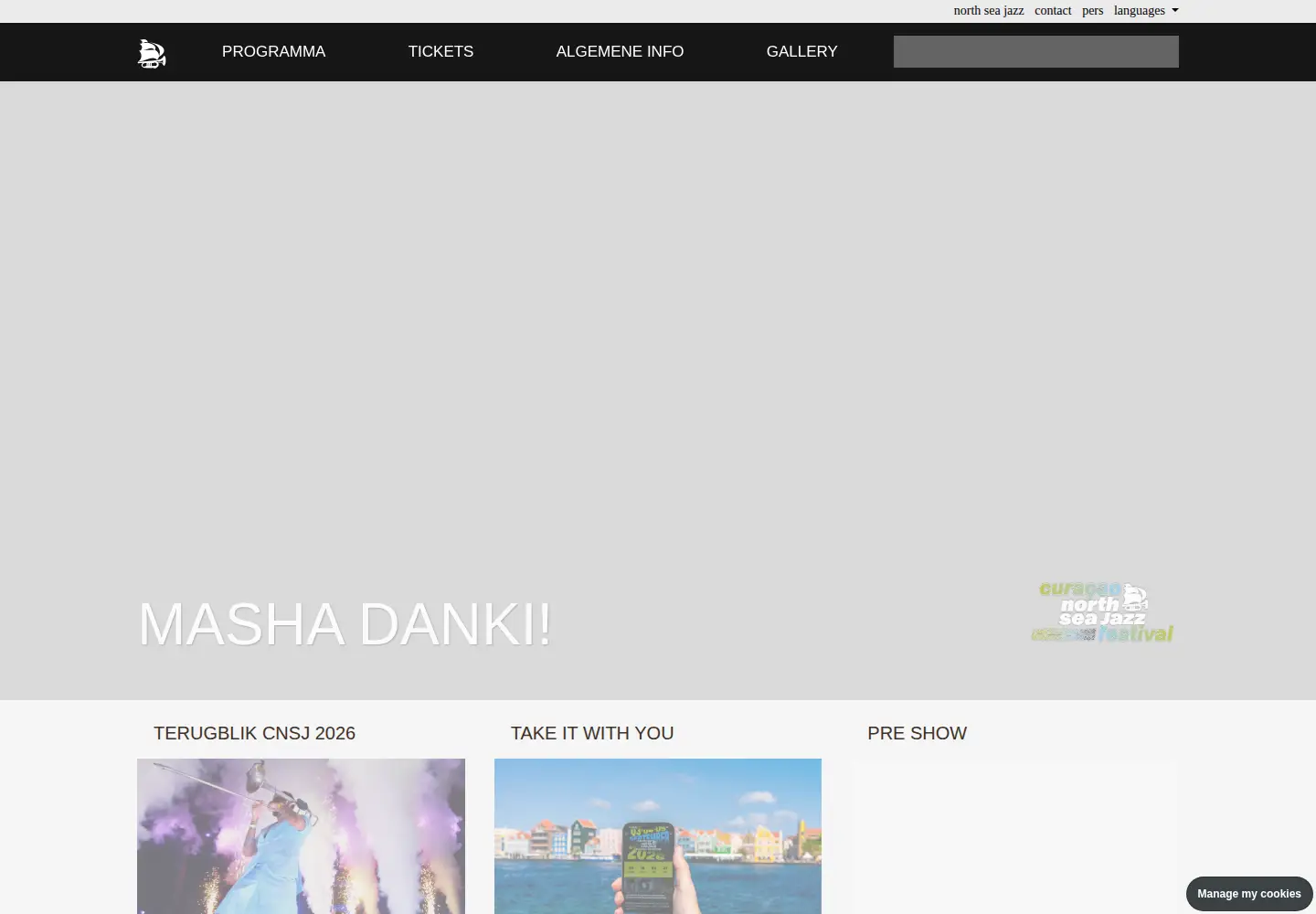Click the Curaçao North Sea Jazz Festival logo
Viewport: 1316px width, 914px height.
pos(1102,612)
